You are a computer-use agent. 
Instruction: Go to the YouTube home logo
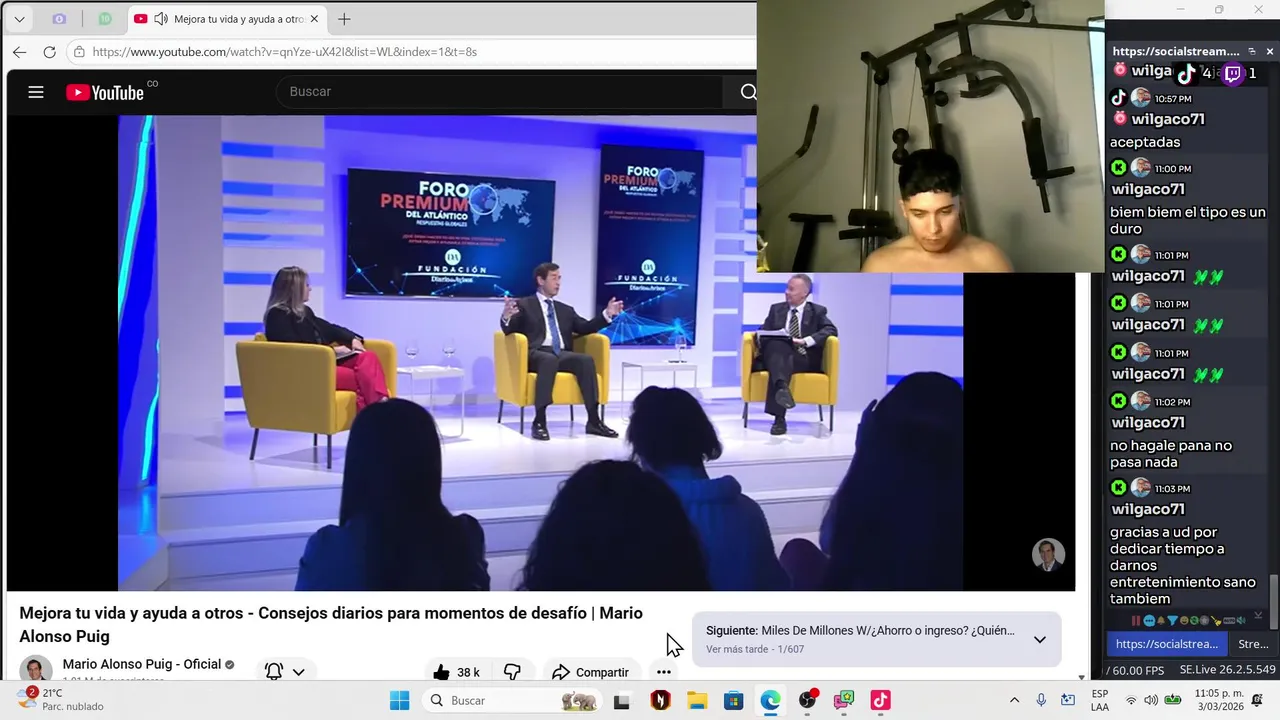click(105, 92)
